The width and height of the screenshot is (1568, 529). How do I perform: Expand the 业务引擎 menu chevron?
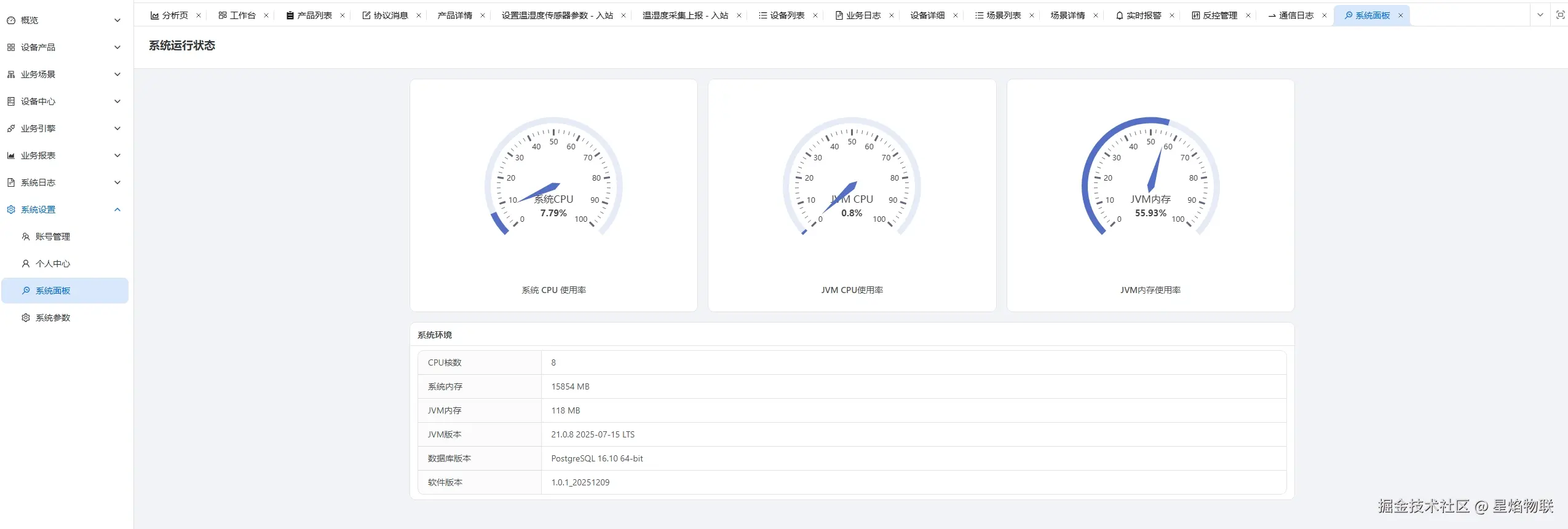[117, 128]
